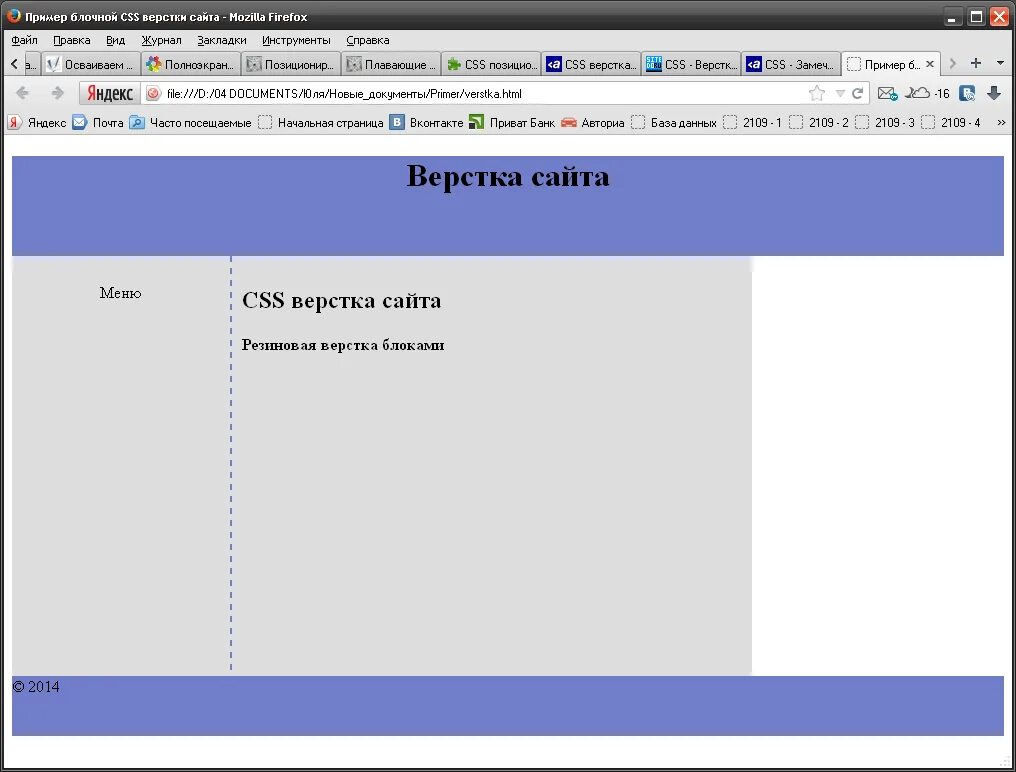
Task: Click the © 2014 footer text
Action: point(36,686)
